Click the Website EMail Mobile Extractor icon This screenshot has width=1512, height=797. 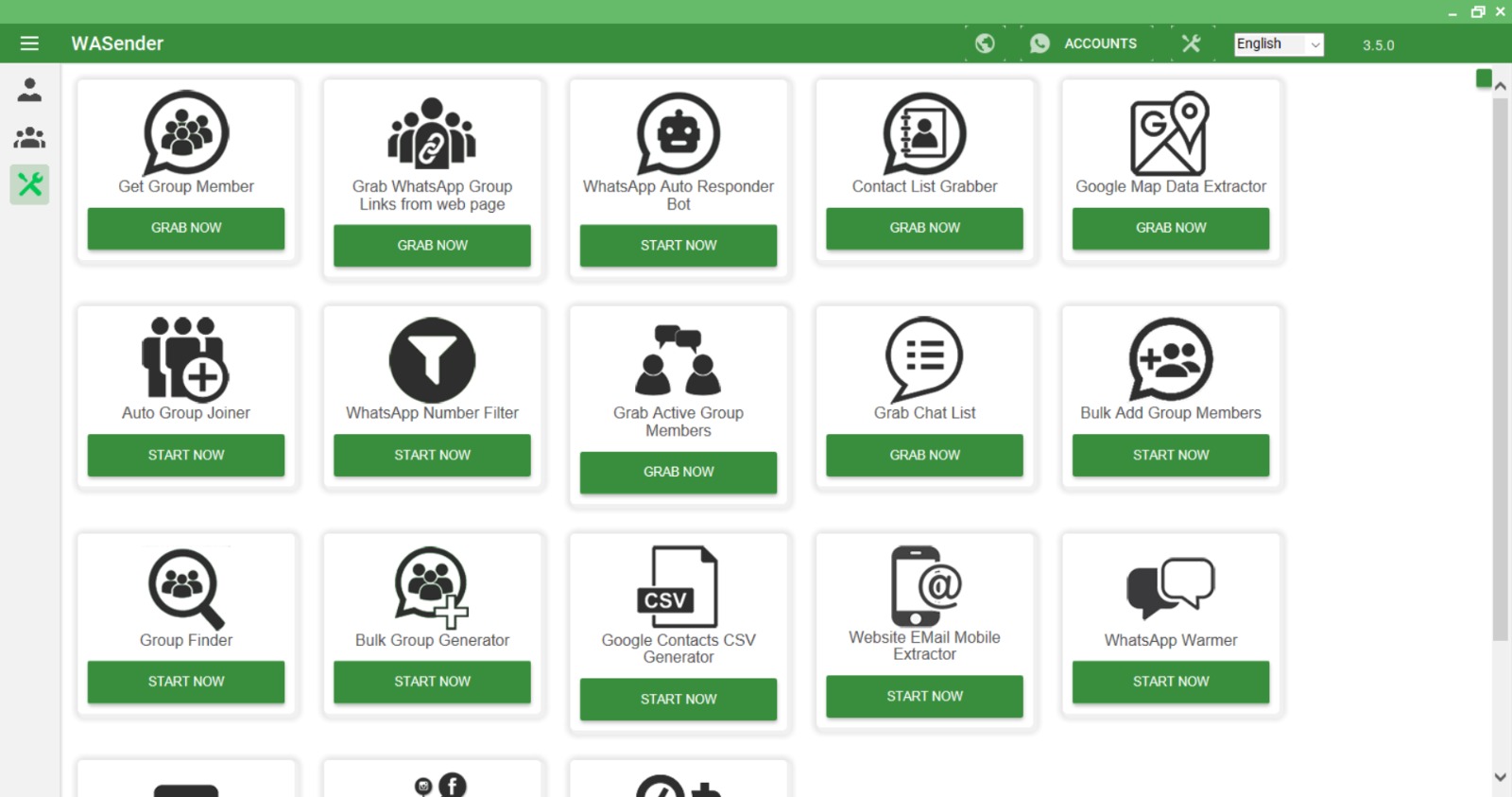[925, 585]
